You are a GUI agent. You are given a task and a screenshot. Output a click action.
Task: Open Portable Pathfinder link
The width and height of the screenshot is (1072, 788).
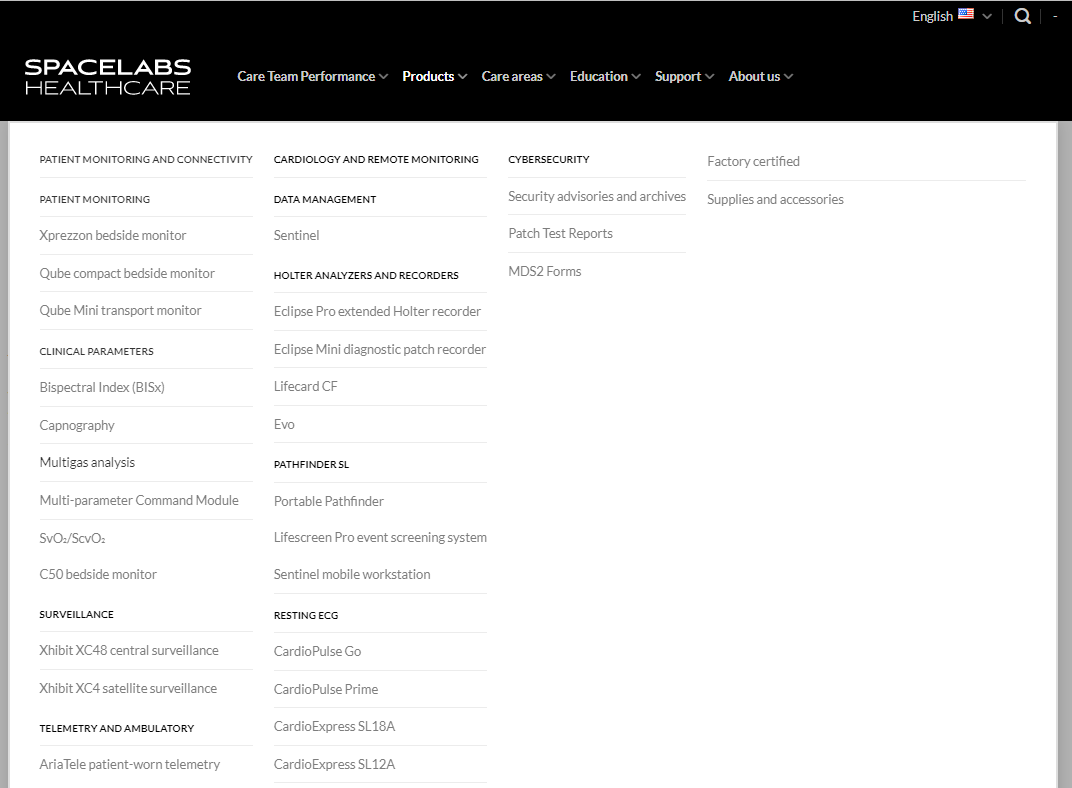click(x=329, y=502)
